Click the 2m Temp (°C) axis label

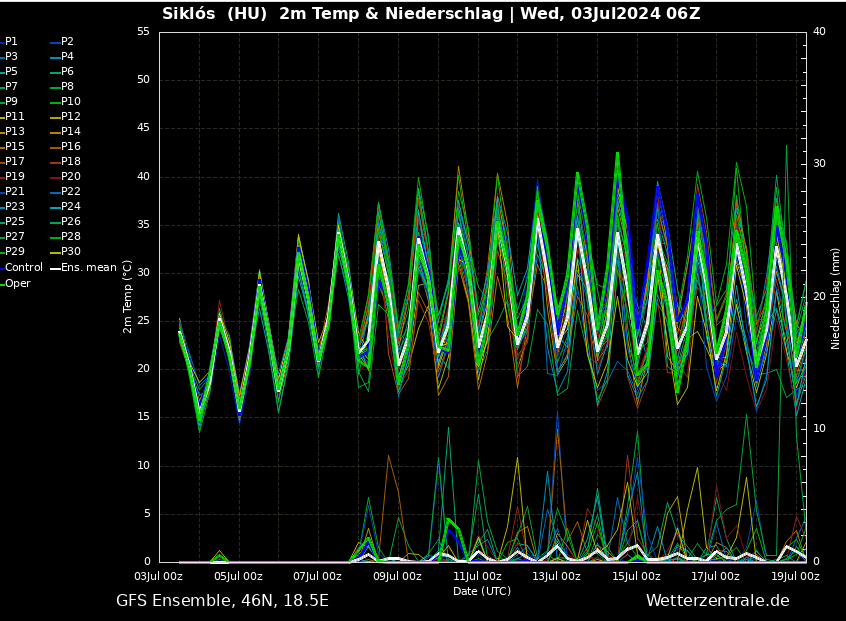[128, 296]
